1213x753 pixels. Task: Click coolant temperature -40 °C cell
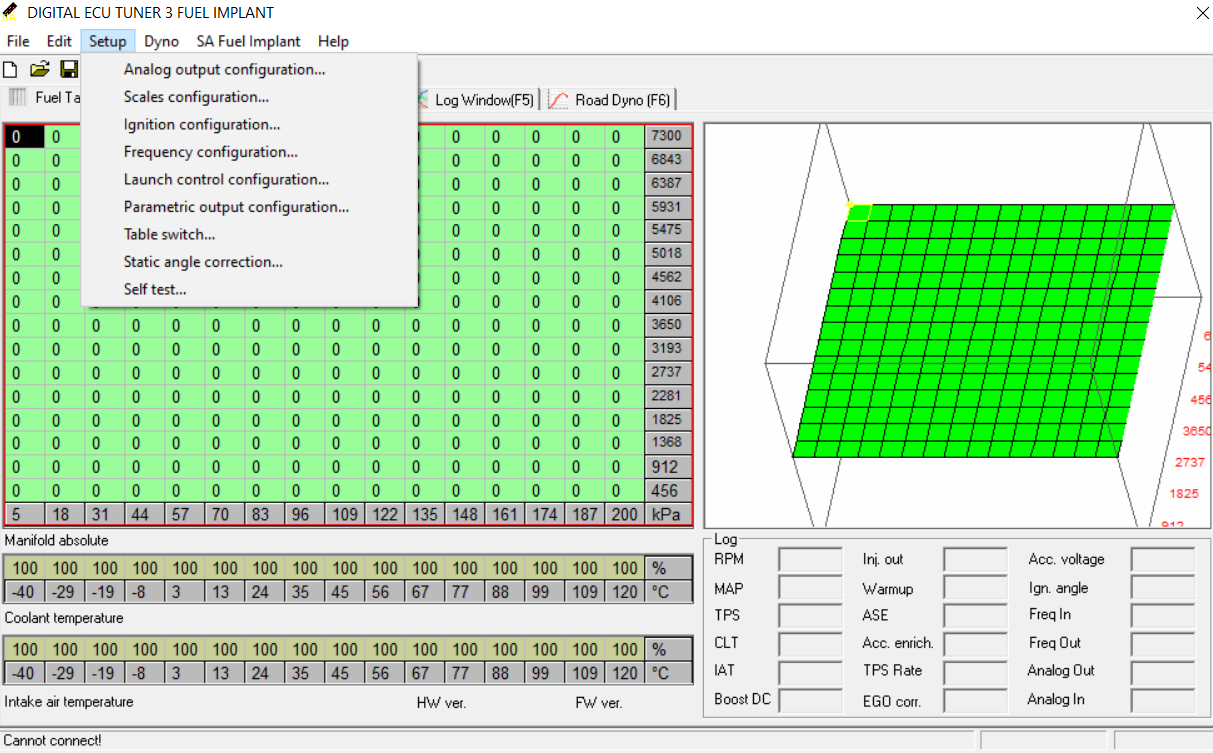[24, 592]
